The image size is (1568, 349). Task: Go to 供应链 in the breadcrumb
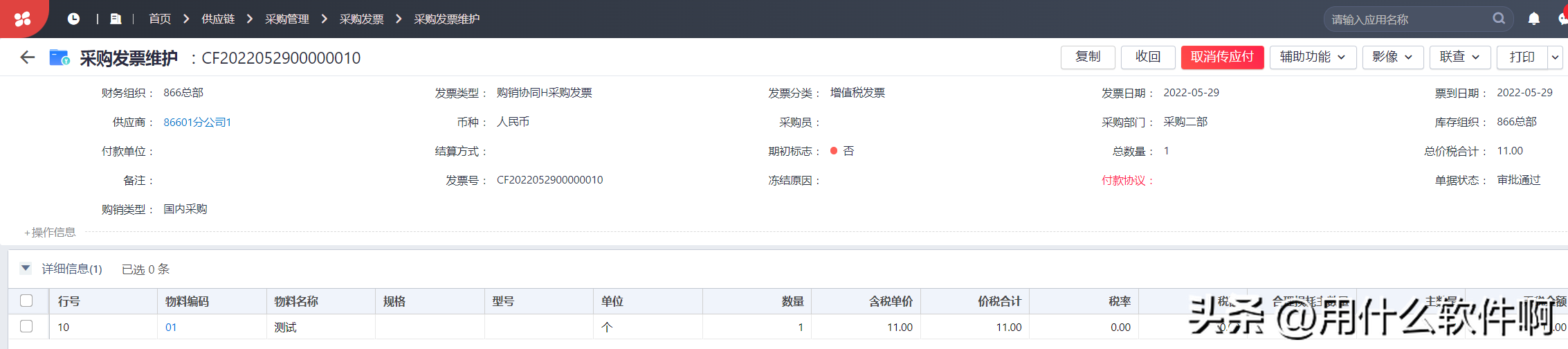pos(218,19)
